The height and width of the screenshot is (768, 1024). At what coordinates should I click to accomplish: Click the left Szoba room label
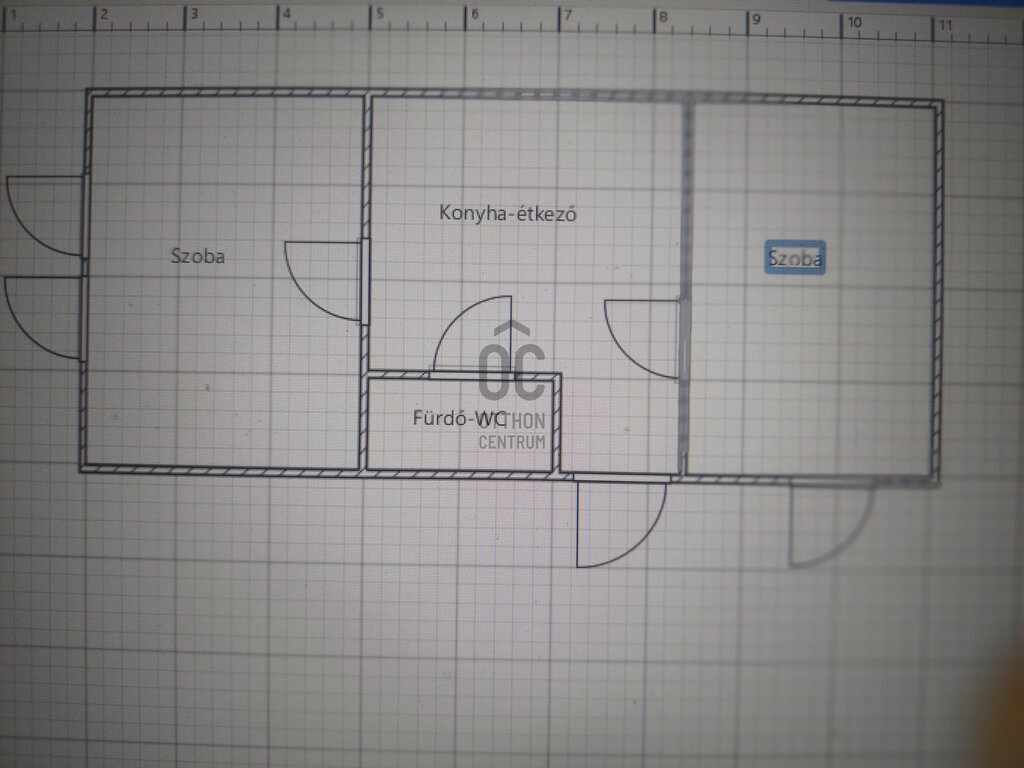pyautogui.click(x=198, y=255)
